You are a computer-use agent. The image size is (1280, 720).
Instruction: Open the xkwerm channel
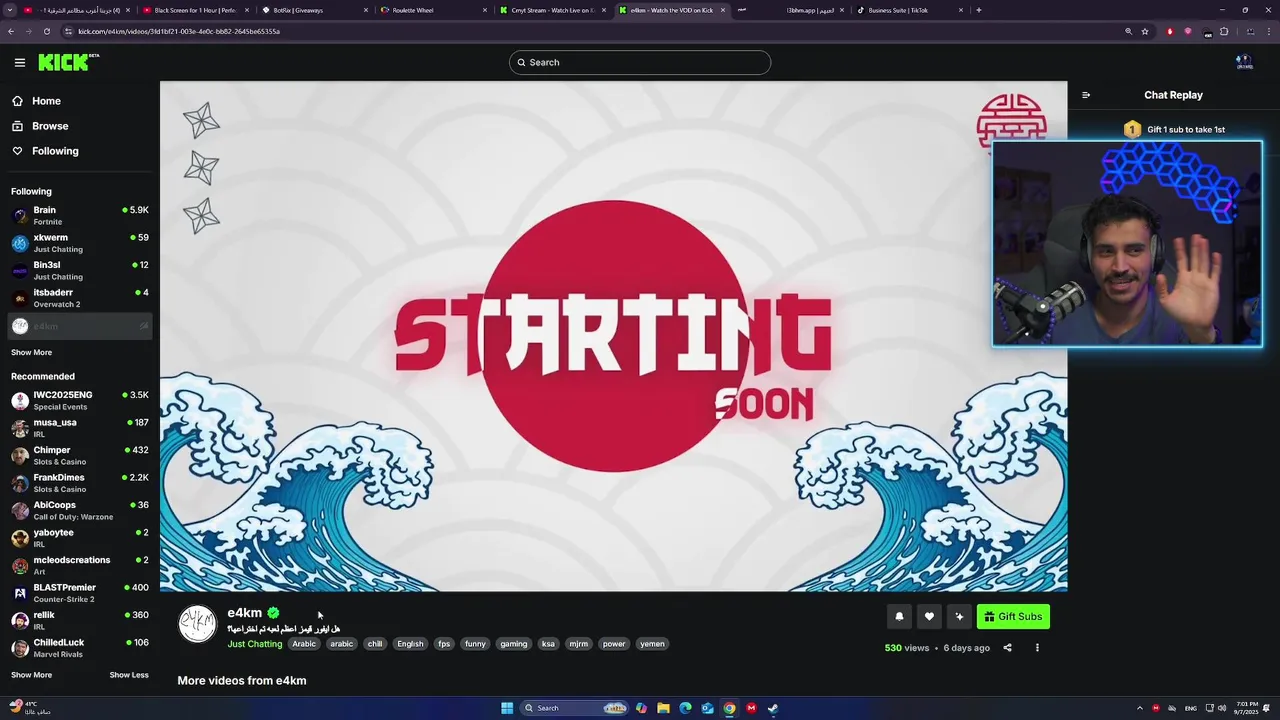point(80,243)
